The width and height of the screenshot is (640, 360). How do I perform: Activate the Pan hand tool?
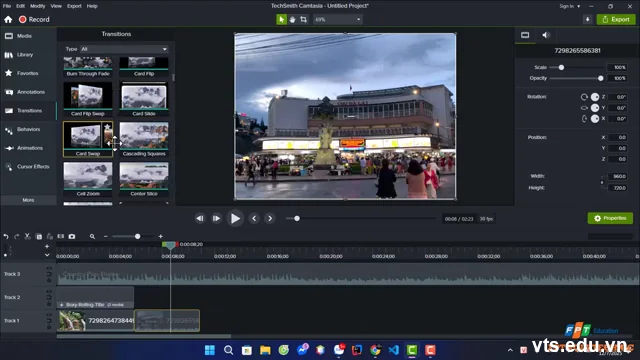tap(292, 19)
